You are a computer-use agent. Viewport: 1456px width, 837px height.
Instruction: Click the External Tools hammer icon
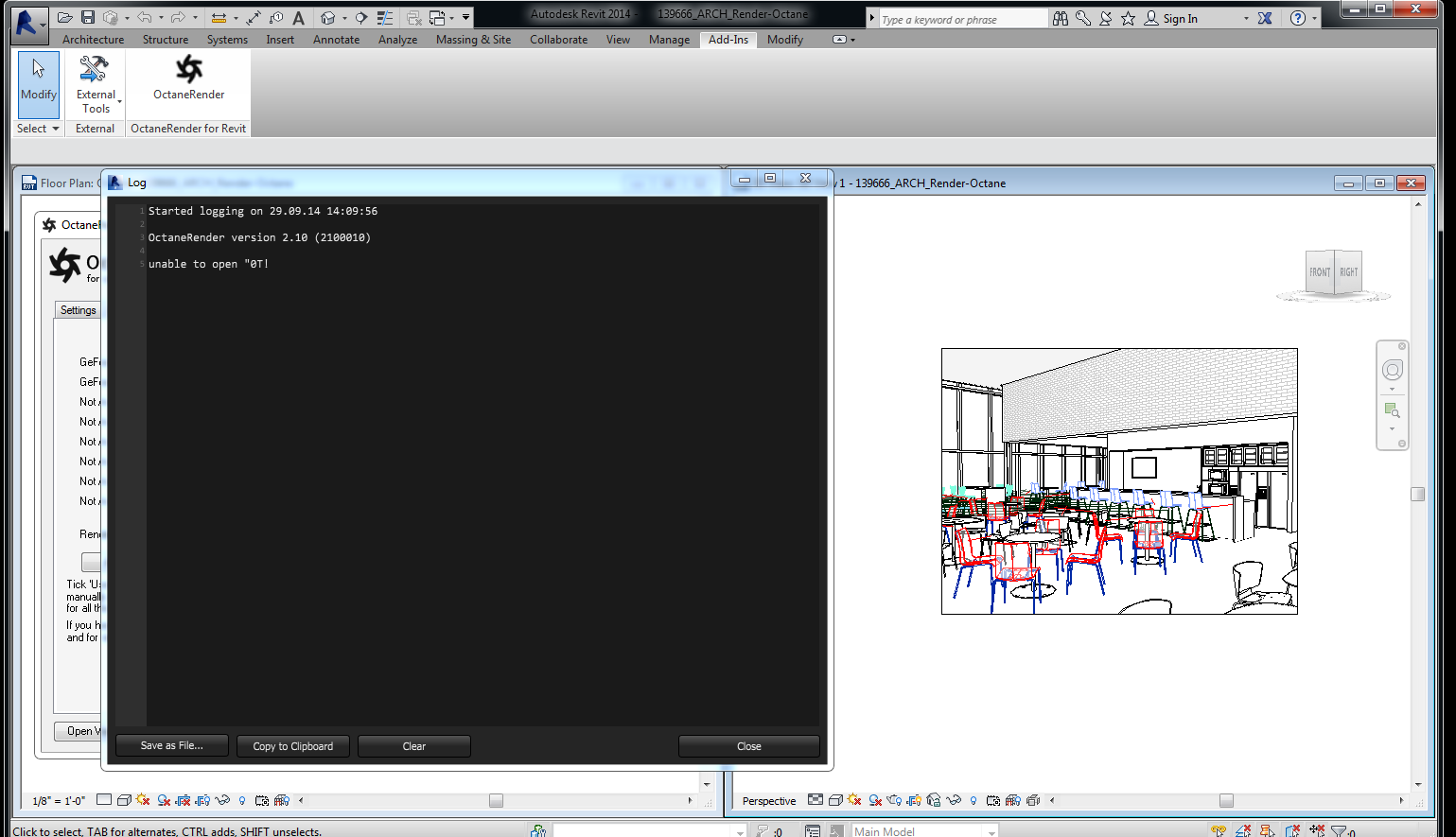(x=94, y=69)
